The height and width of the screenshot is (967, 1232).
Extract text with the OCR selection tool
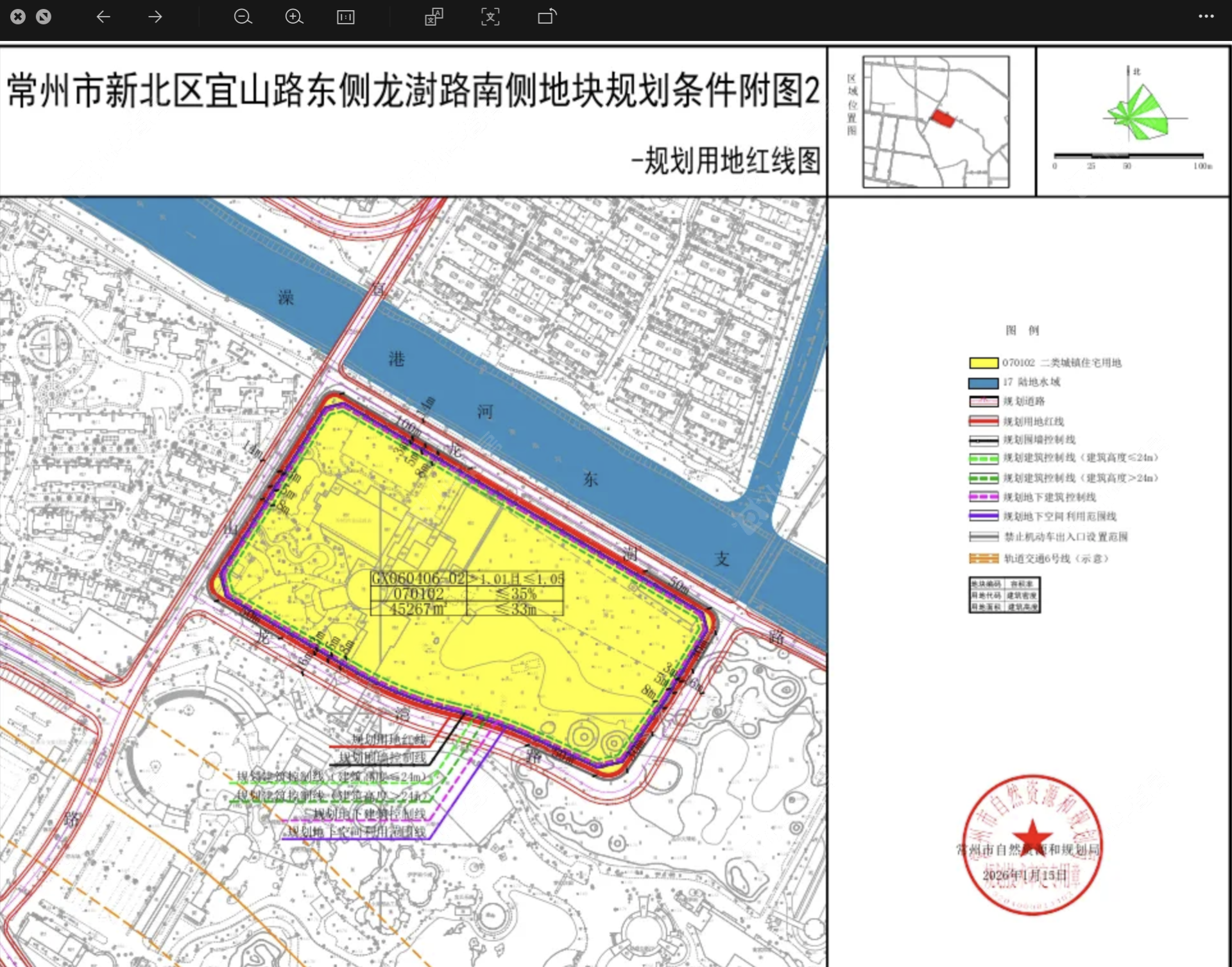pos(490,17)
